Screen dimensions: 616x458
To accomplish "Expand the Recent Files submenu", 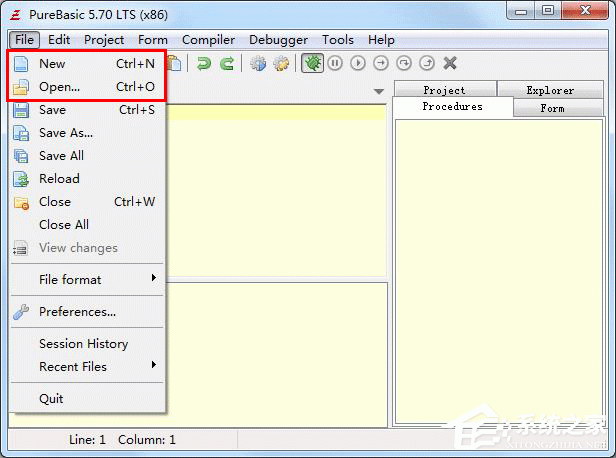I will pyautogui.click(x=87, y=367).
